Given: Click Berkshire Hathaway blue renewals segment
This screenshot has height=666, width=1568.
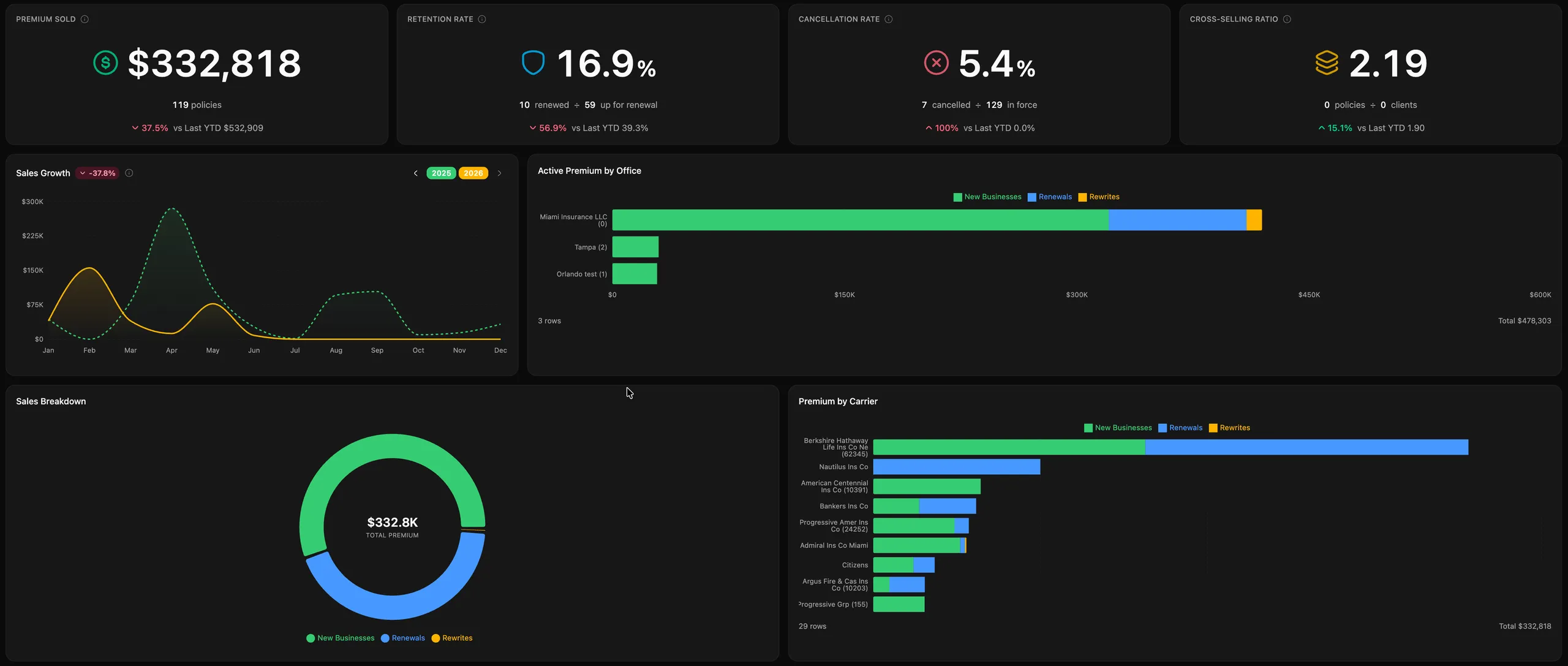Looking at the screenshot, I should [x=1306, y=447].
